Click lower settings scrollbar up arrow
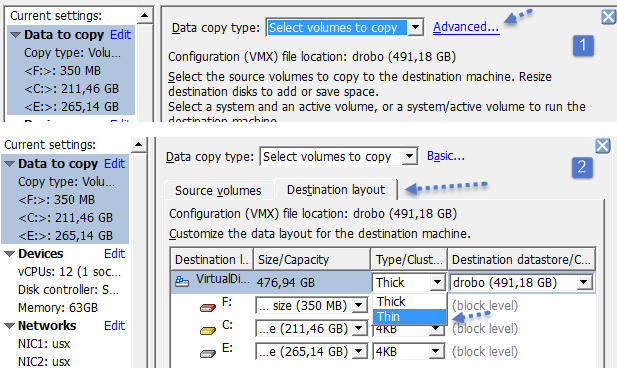Viewport: 617px width, 371px height. 139,145
